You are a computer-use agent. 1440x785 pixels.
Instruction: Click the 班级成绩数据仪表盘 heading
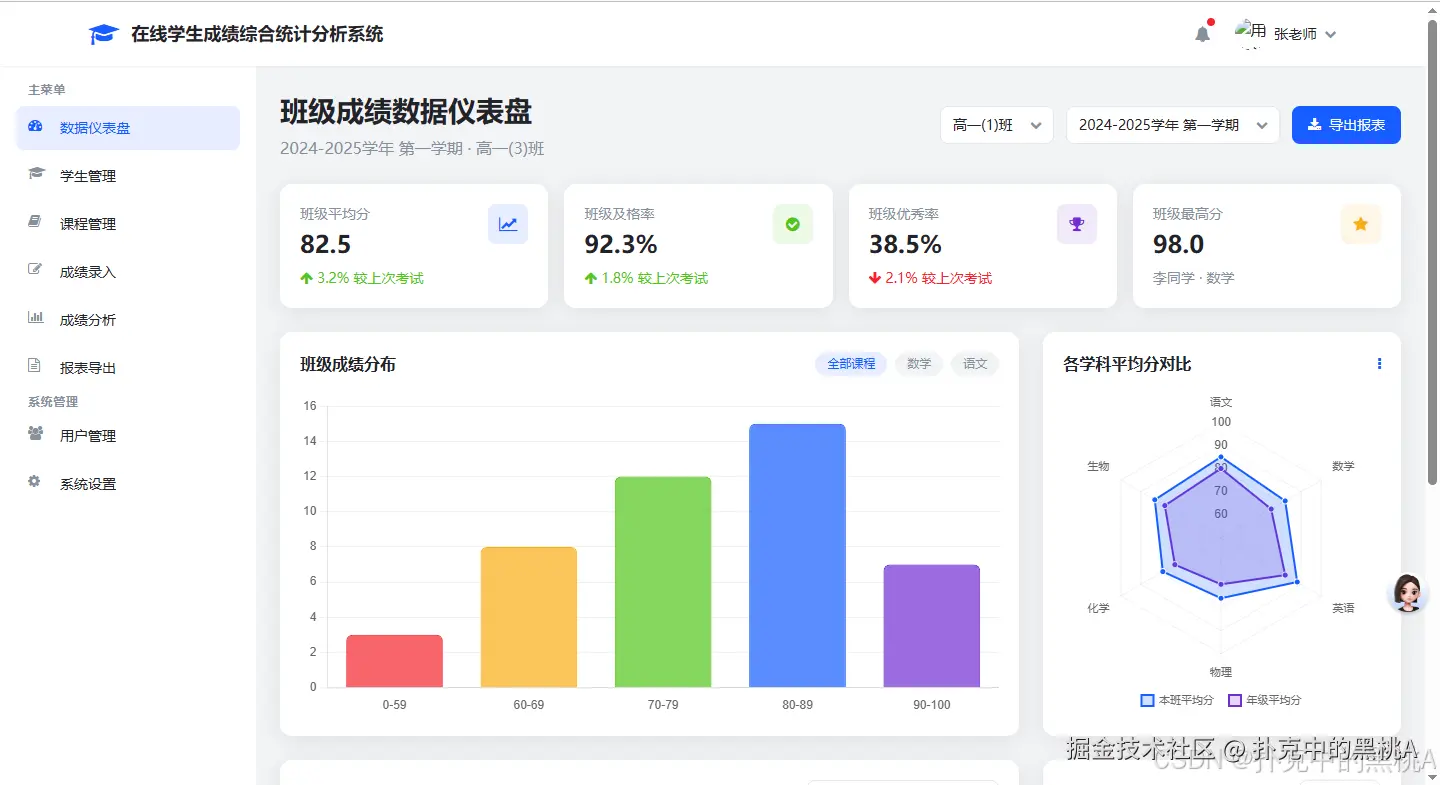[406, 112]
